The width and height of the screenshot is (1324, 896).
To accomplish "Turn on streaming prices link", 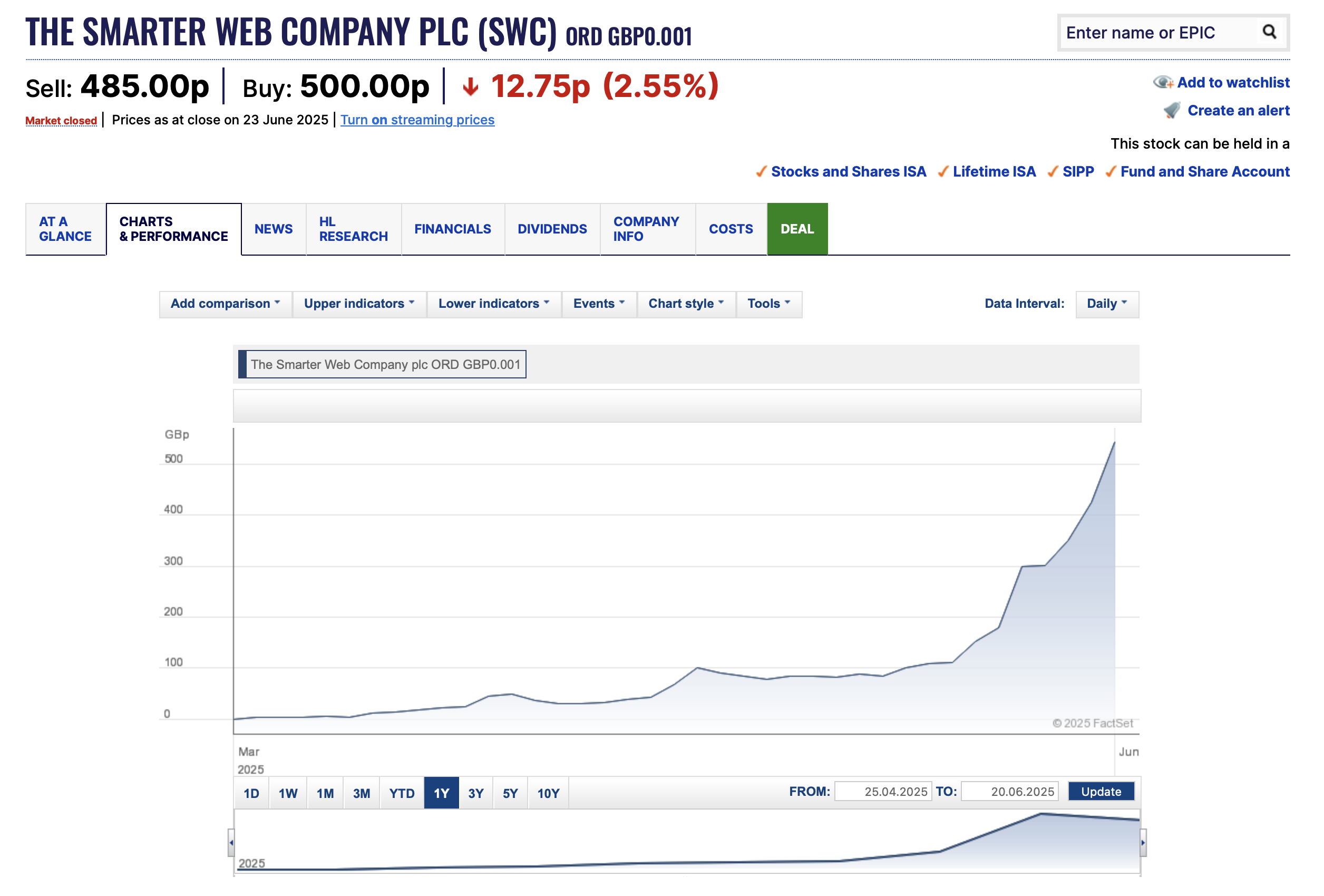I will (417, 120).
